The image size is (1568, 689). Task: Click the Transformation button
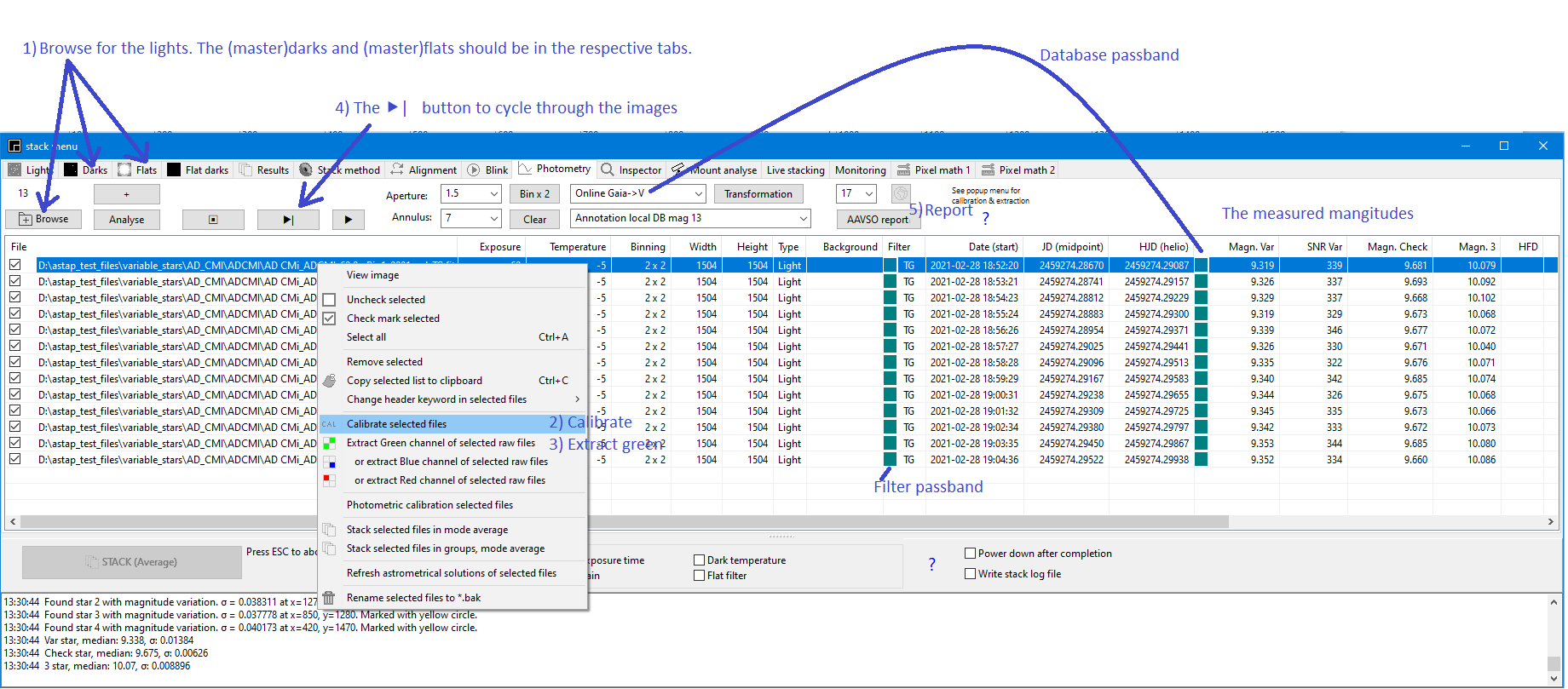click(x=758, y=194)
